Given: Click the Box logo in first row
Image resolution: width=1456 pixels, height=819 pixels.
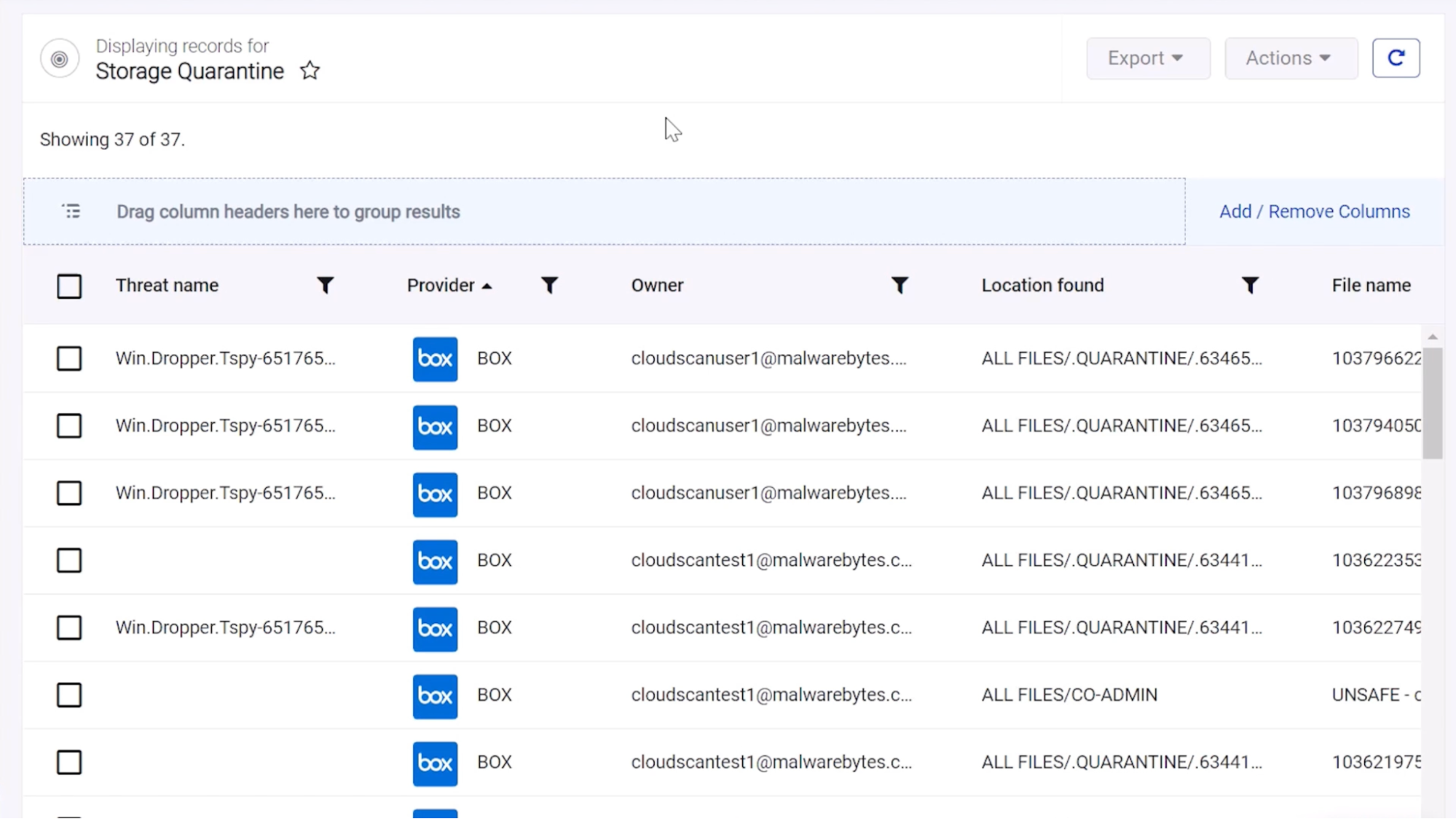Looking at the screenshot, I should [x=435, y=358].
